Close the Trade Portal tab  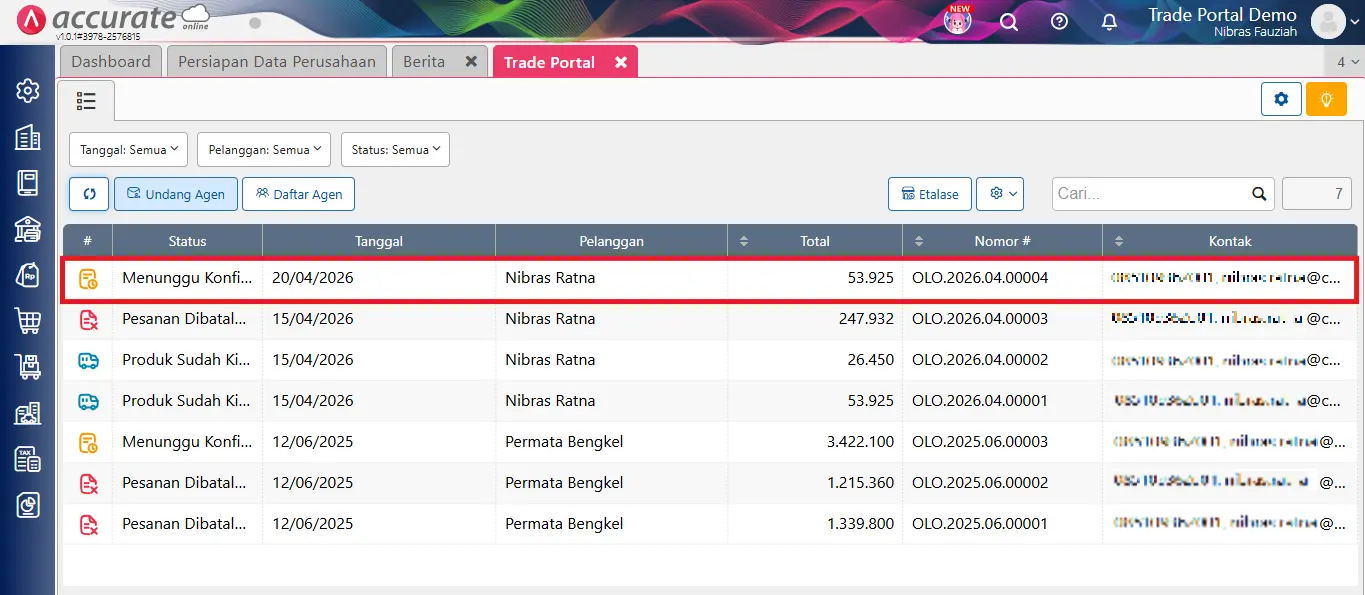[621, 62]
